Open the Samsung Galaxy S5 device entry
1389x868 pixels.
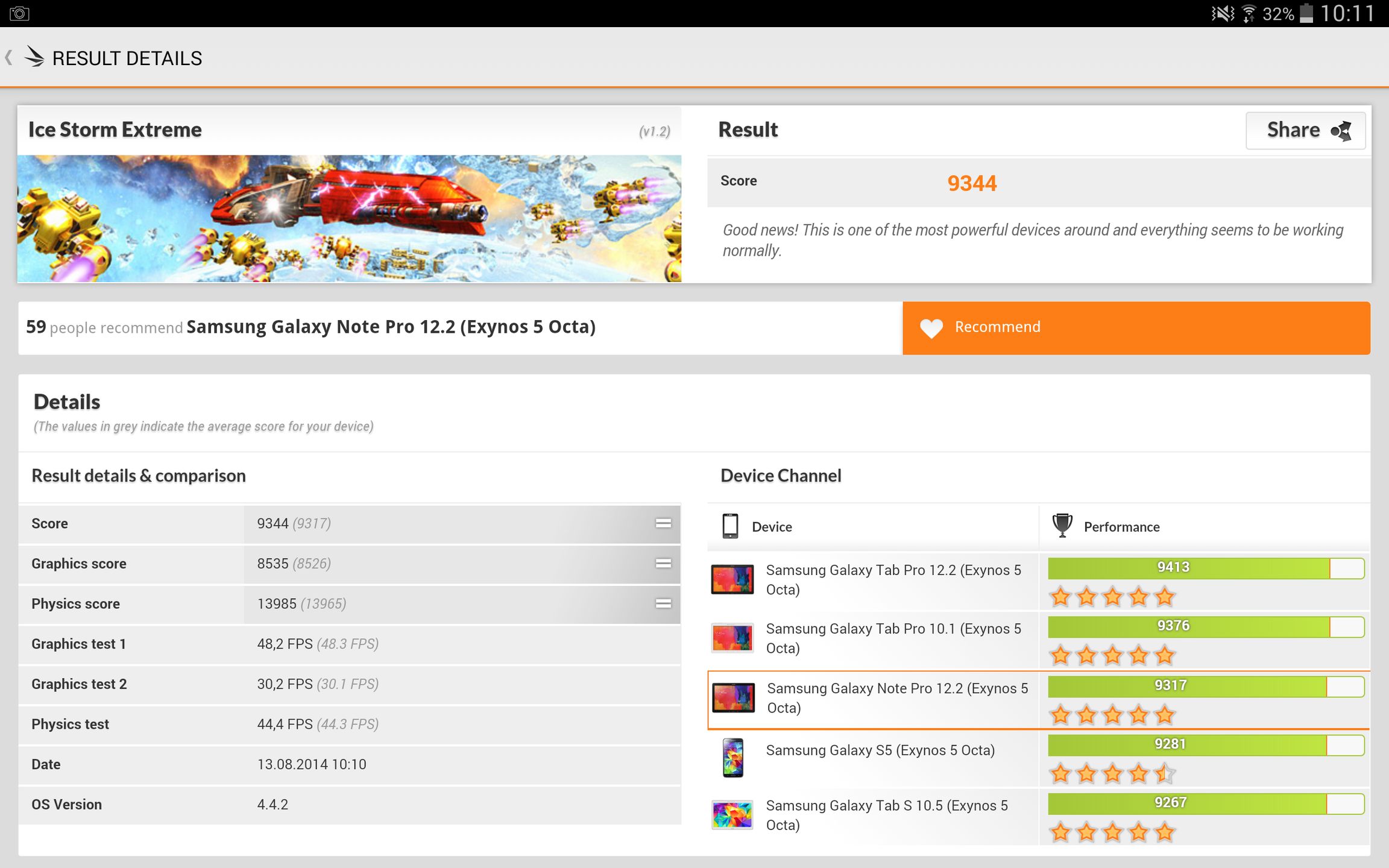click(x=880, y=750)
